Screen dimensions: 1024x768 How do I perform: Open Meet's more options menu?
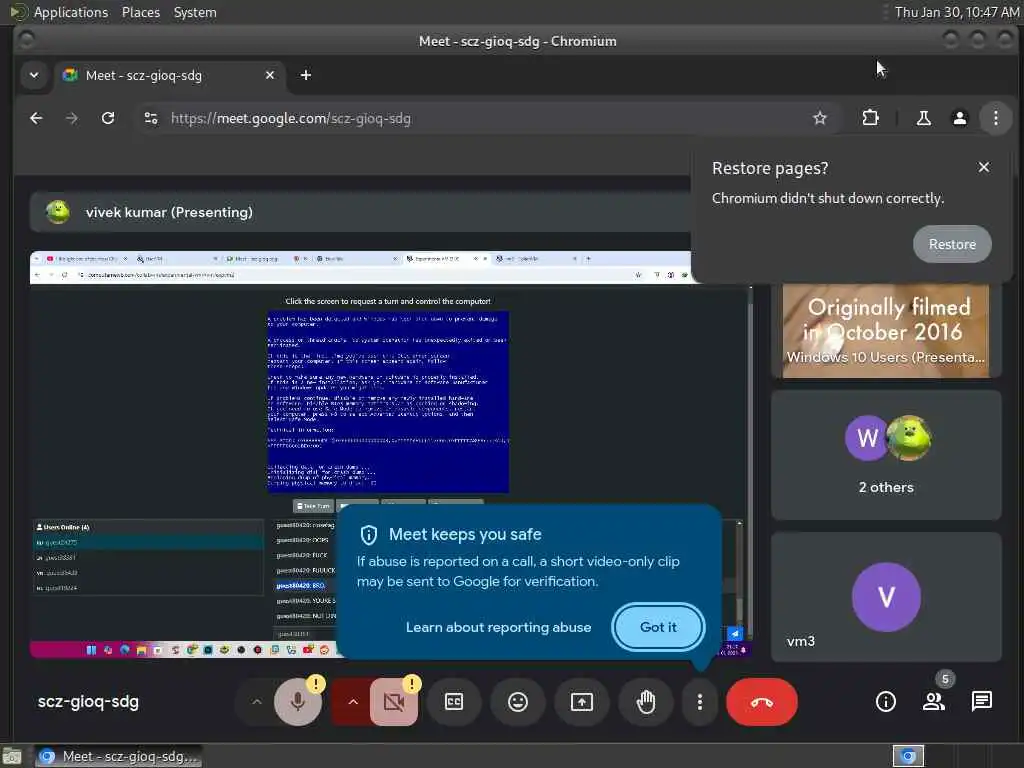coord(699,702)
